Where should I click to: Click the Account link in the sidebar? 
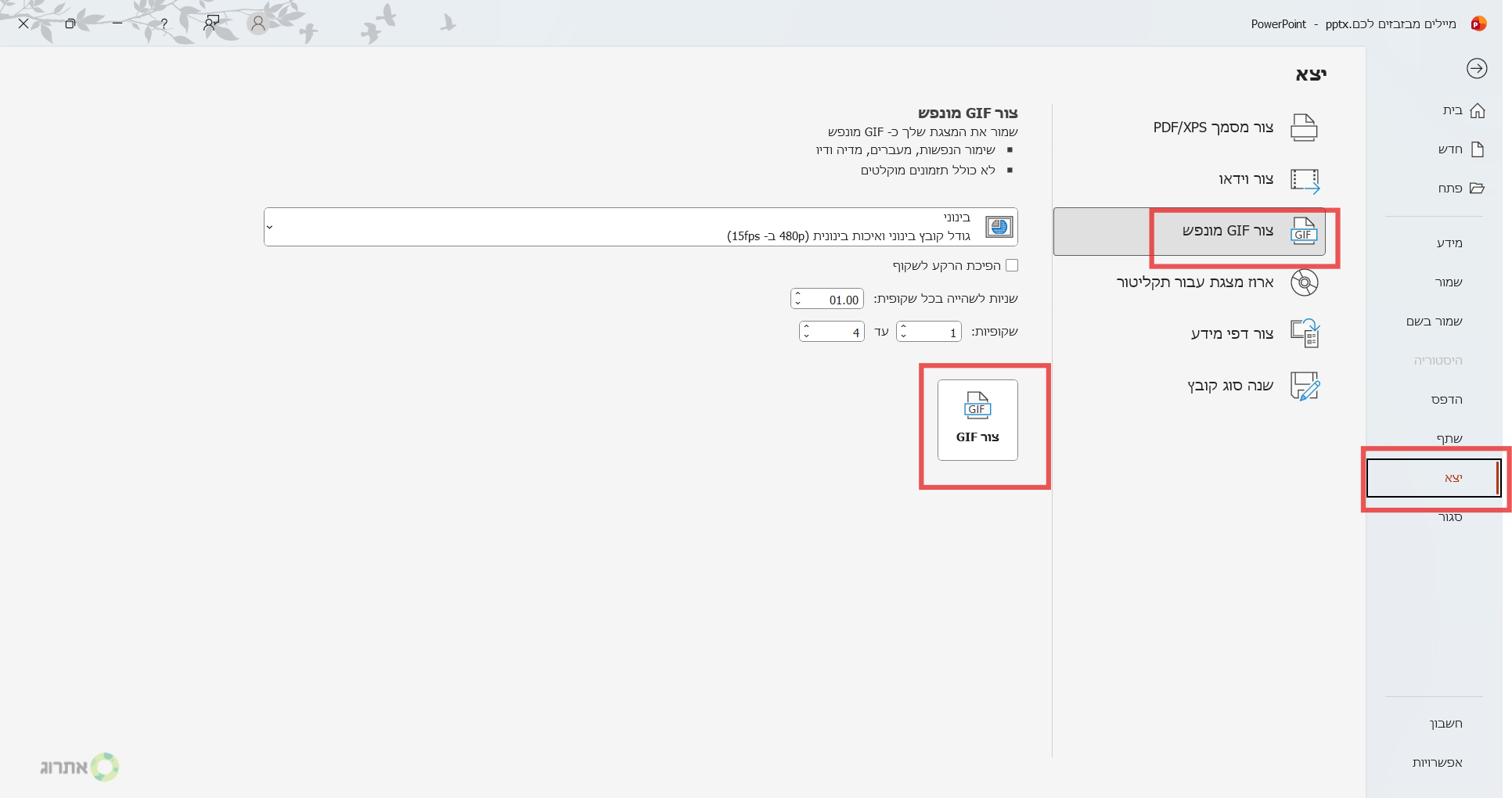pyautogui.click(x=1445, y=724)
